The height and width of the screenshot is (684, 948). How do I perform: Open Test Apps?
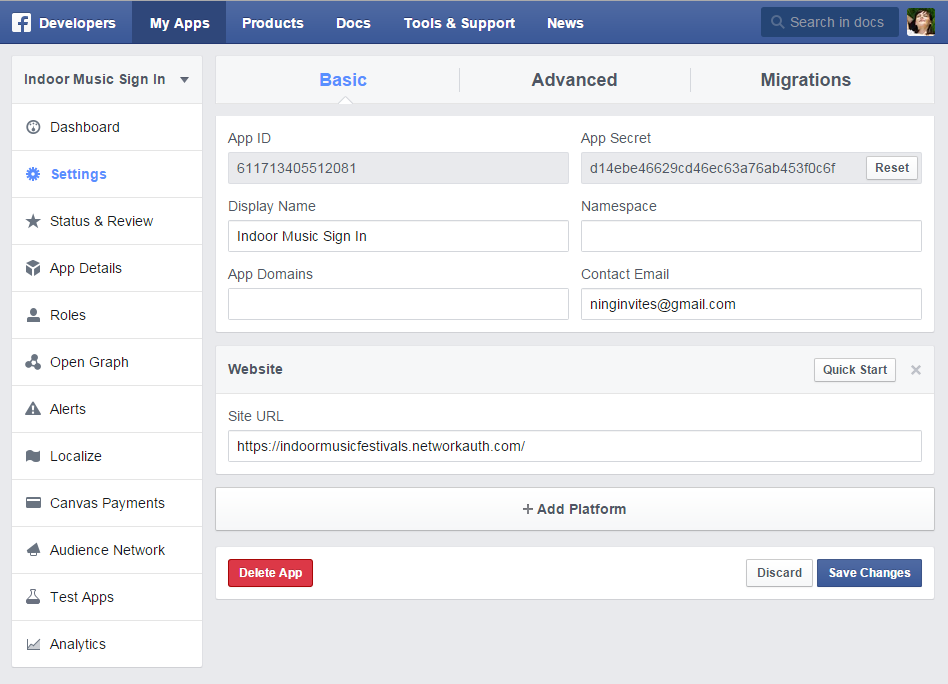coord(107,597)
